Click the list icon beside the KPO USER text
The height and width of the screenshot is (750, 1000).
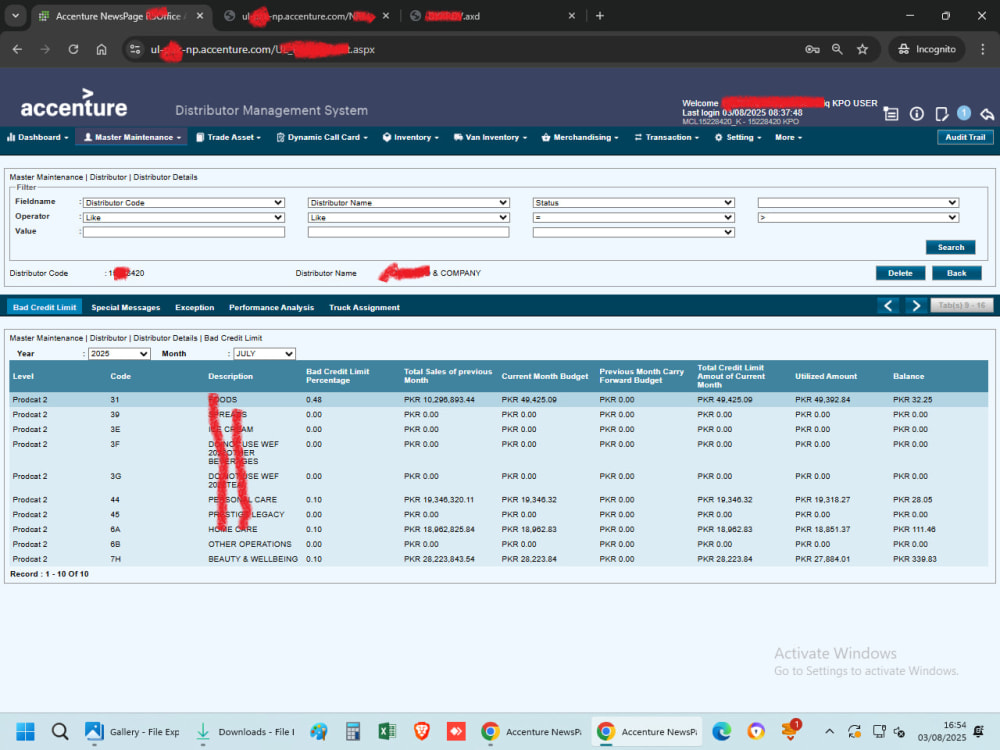pos(891,114)
